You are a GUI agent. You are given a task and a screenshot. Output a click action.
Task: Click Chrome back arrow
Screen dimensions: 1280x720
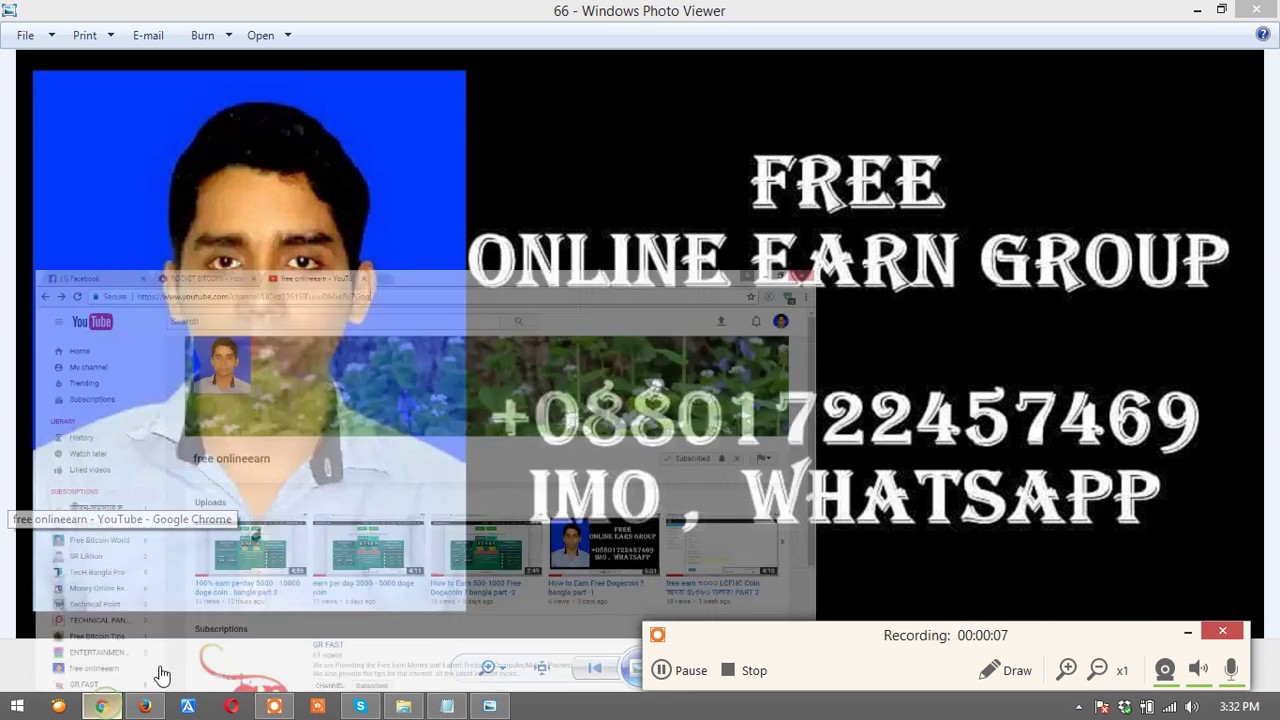45,296
